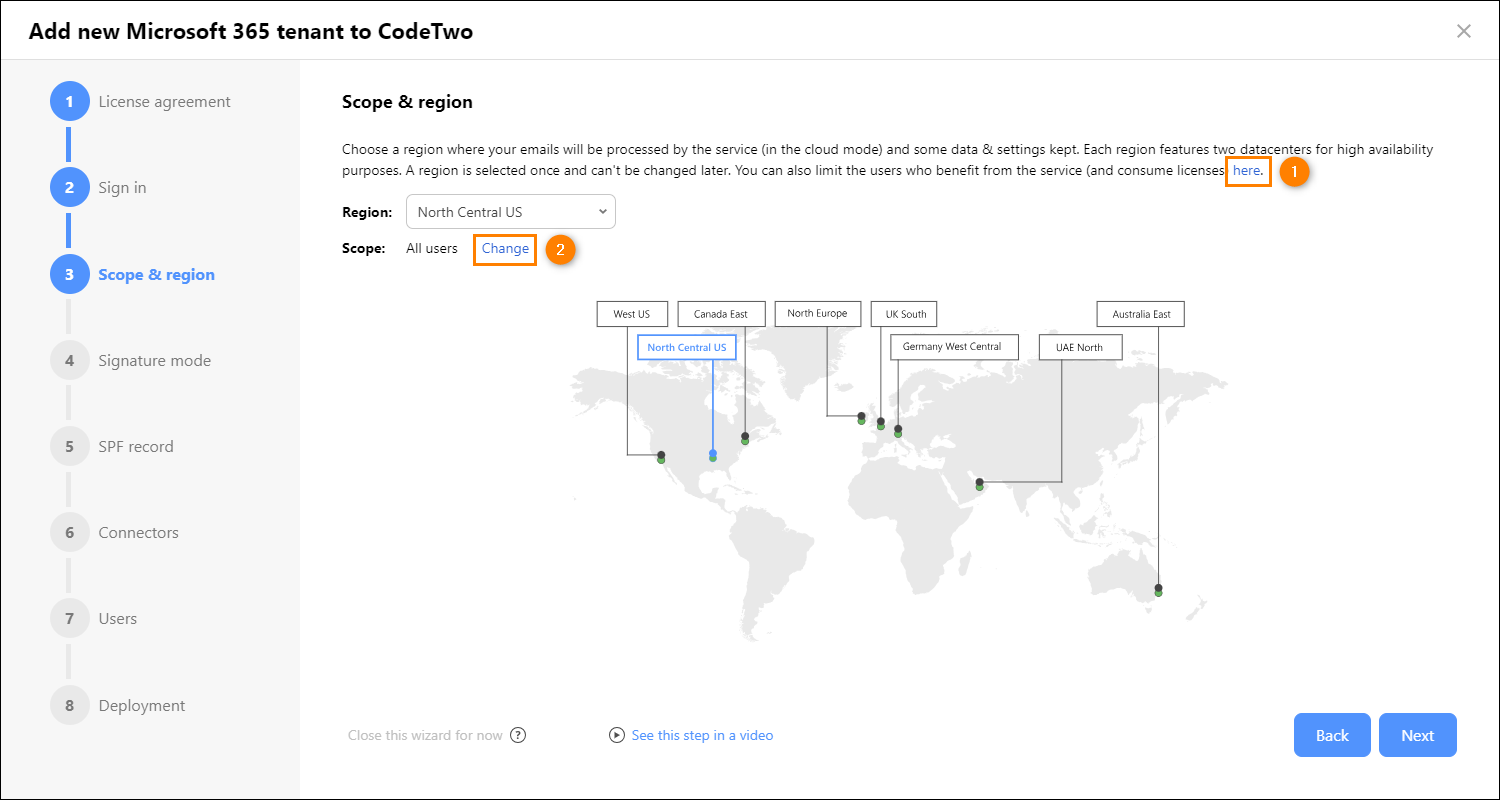
Task: Click the Back button
Action: click(1332, 735)
